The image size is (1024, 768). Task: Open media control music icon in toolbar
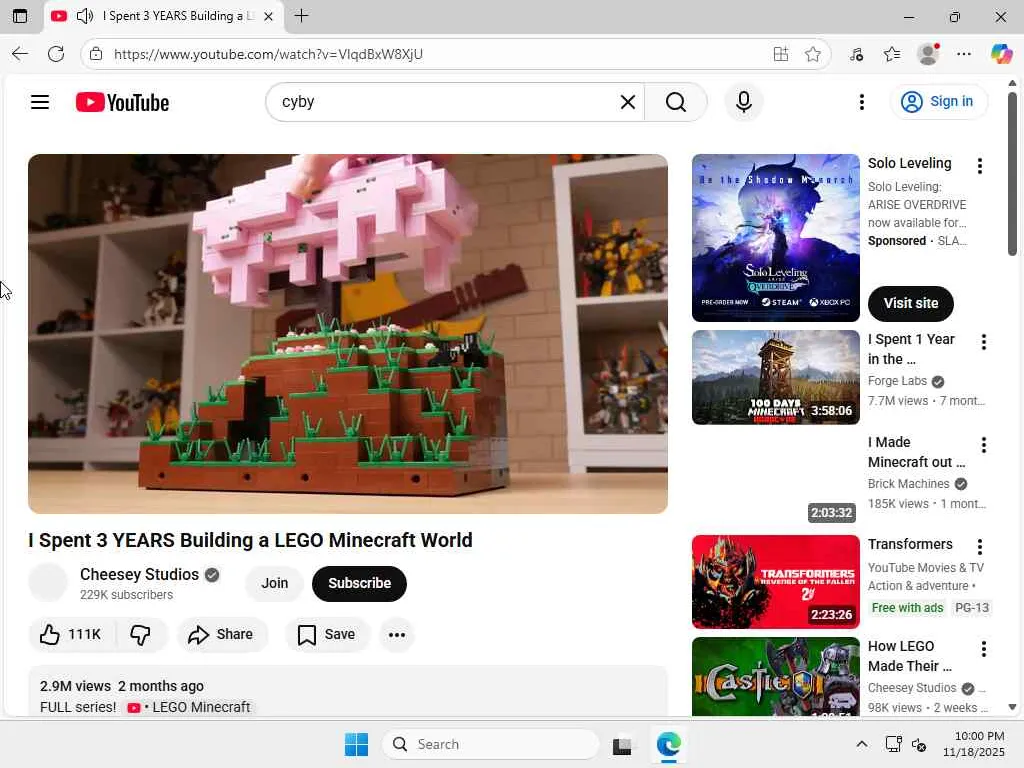pos(856,54)
